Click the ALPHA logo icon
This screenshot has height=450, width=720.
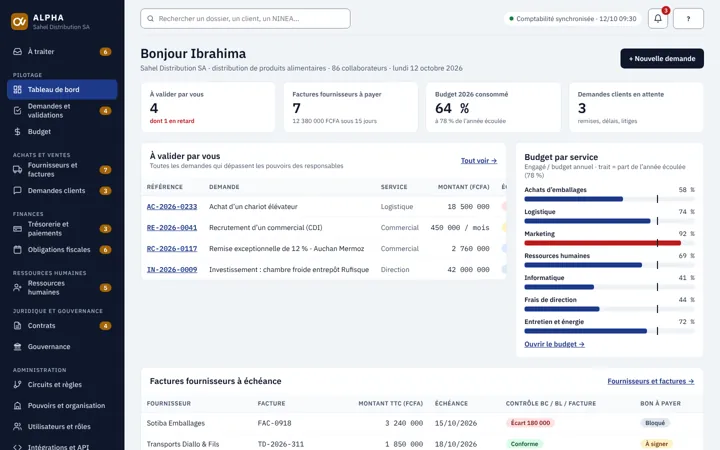(x=19, y=22)
